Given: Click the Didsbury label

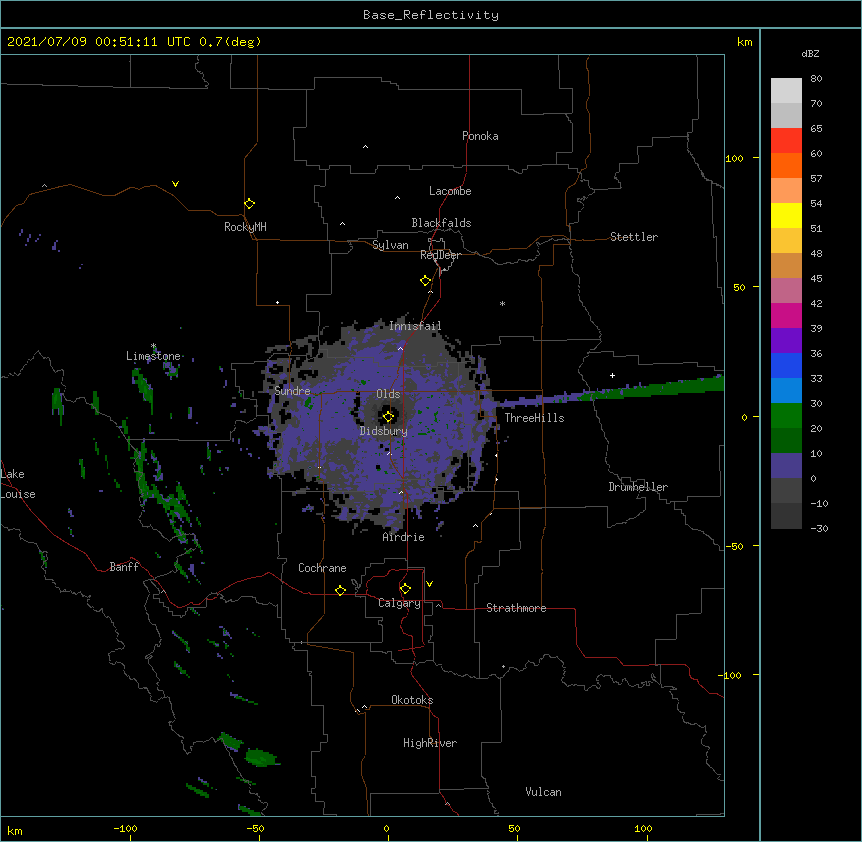Looking at the screenshot, I should pyautogui.click(x=384, y=431).
